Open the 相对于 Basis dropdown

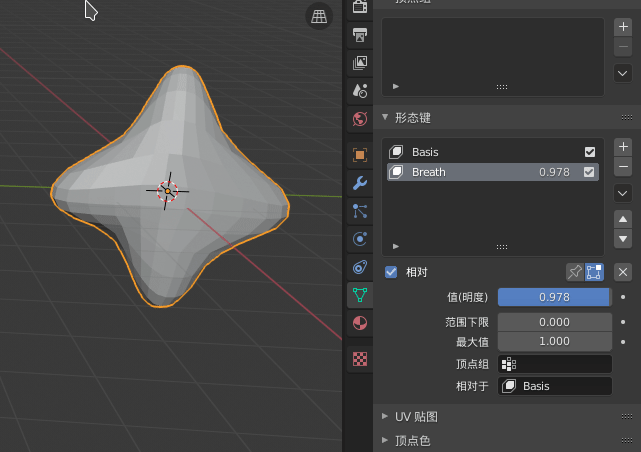(x=555, y=386)
